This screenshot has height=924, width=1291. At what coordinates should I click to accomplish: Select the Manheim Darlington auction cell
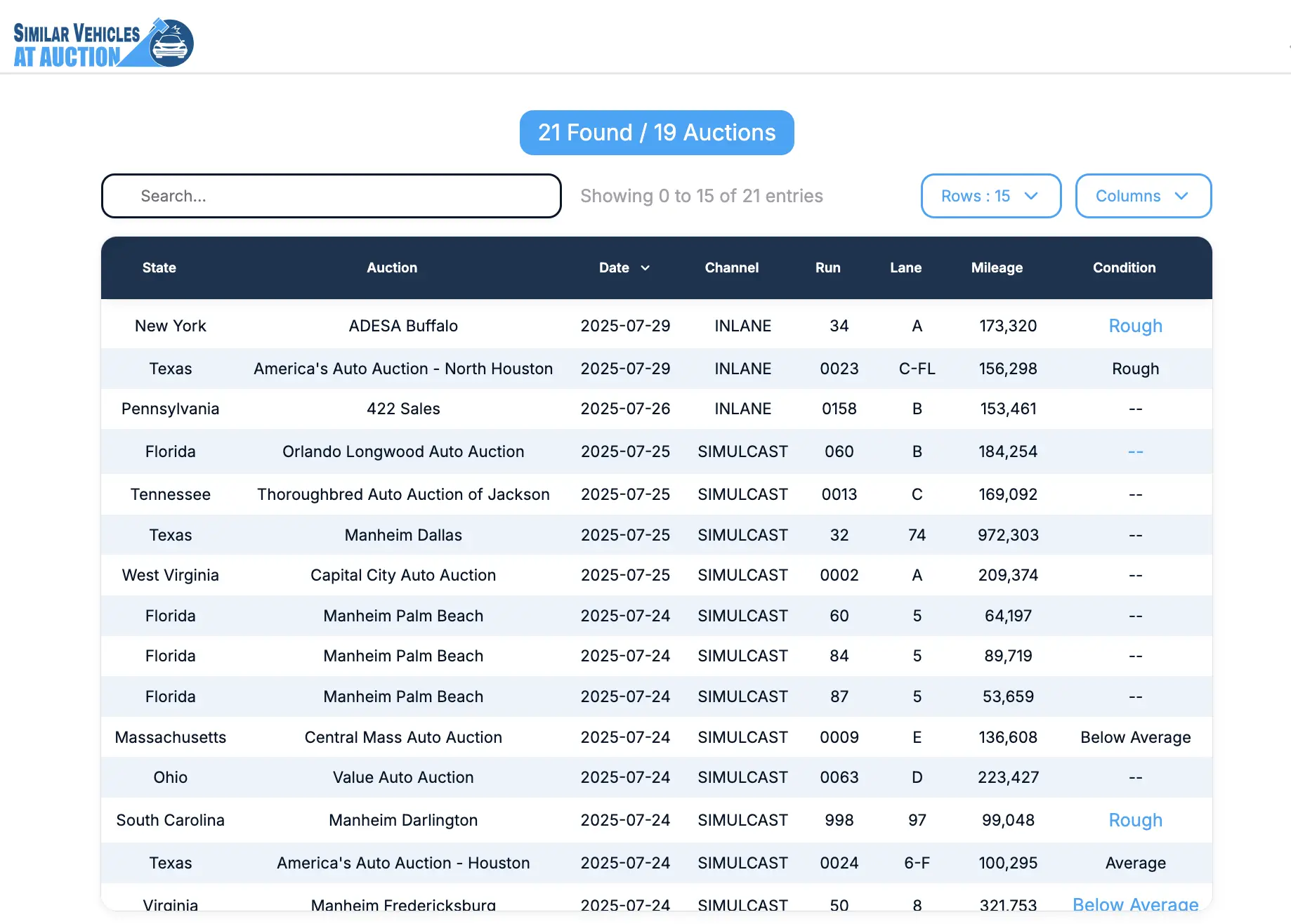pos(403,820)
